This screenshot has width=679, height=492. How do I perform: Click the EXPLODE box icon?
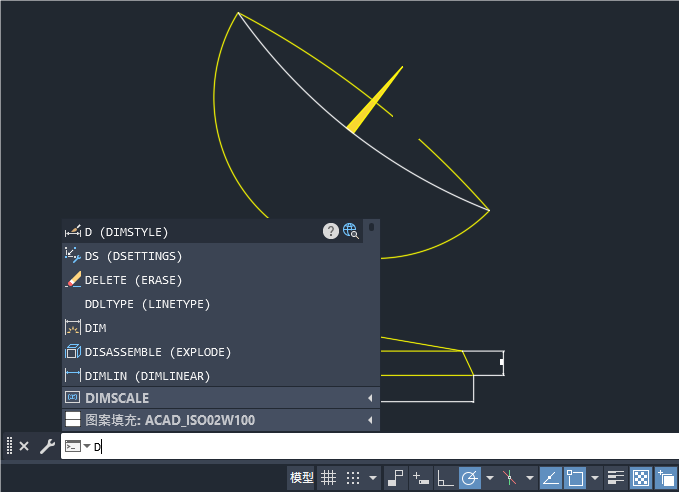[x=73, y=351]
